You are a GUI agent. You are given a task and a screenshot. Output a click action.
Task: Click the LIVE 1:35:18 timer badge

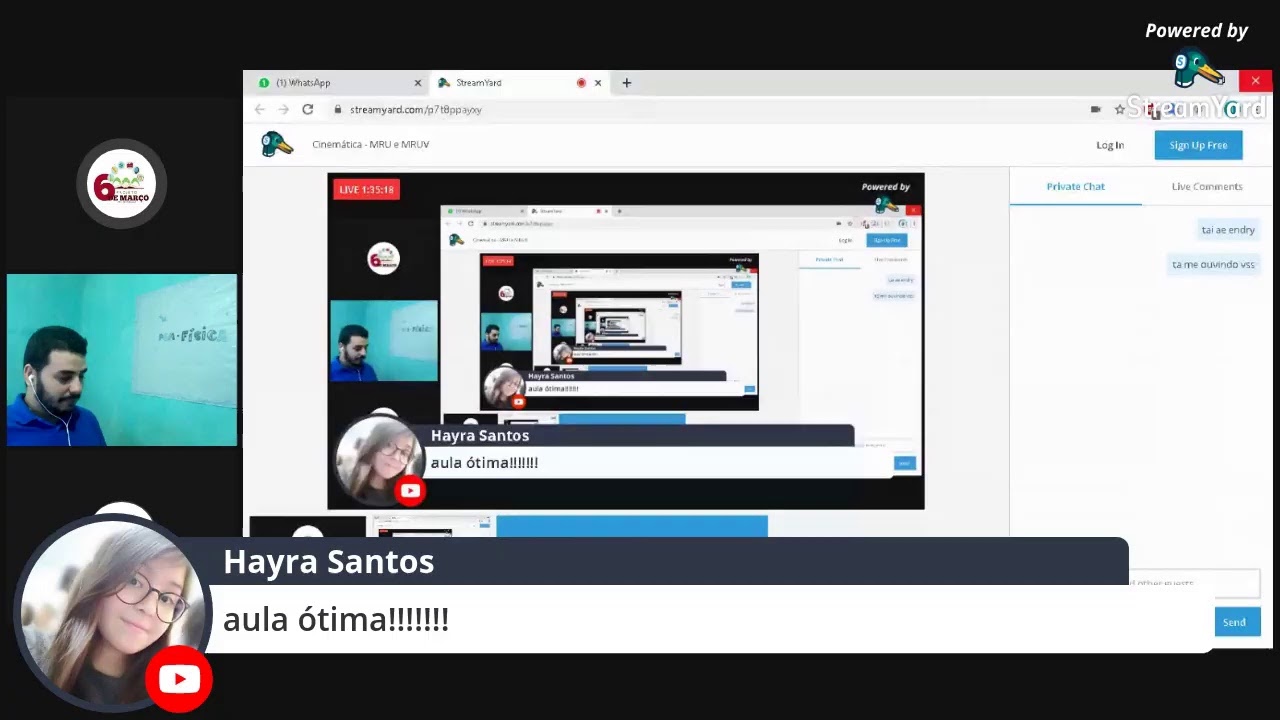click(366, 189)
